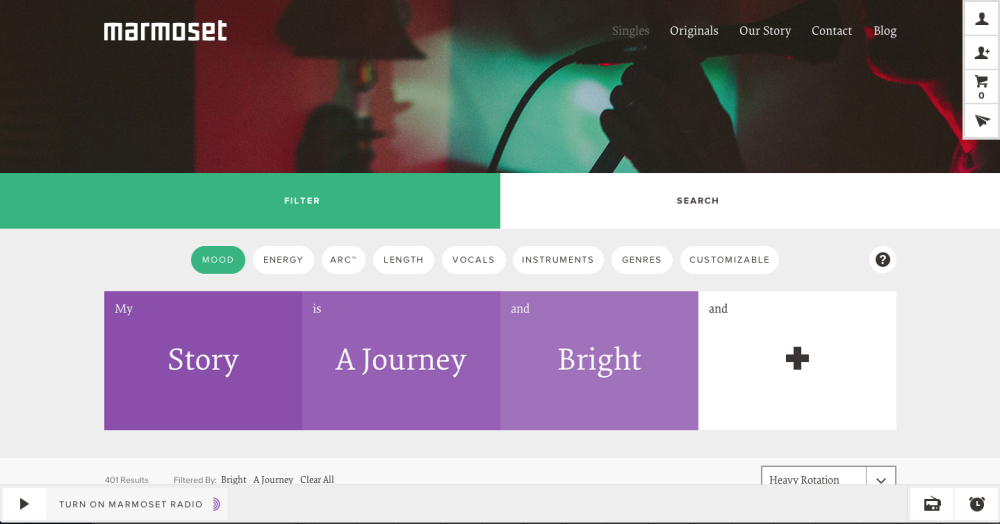Open the shopping cart icon
Viewport: 1000px width, 524px height.
coord(981,86)
